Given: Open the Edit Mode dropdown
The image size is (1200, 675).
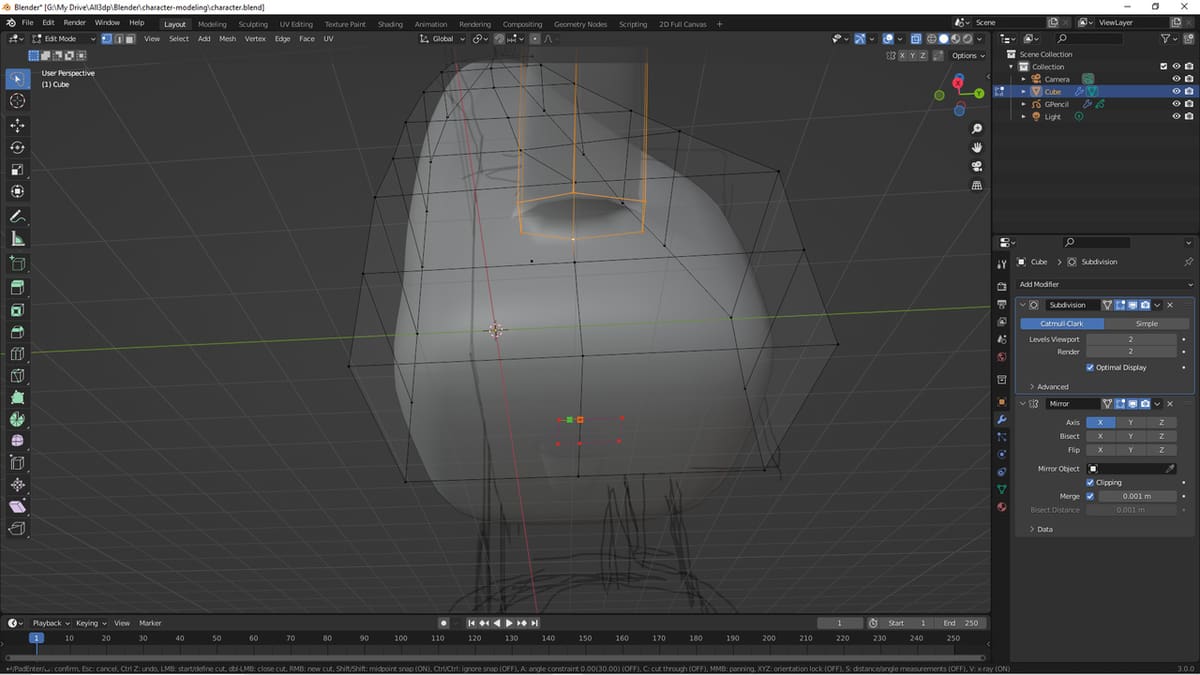Looking at the screenshot, I should click(63, 39).
